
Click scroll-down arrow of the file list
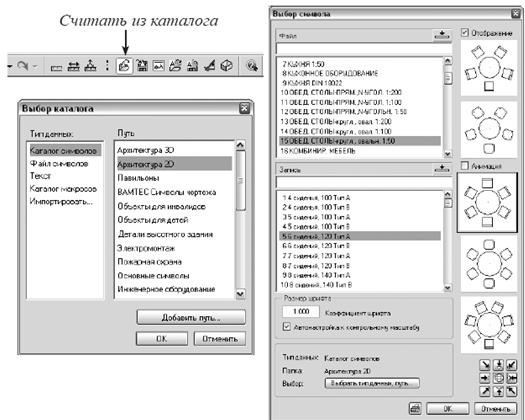point(448,154)
